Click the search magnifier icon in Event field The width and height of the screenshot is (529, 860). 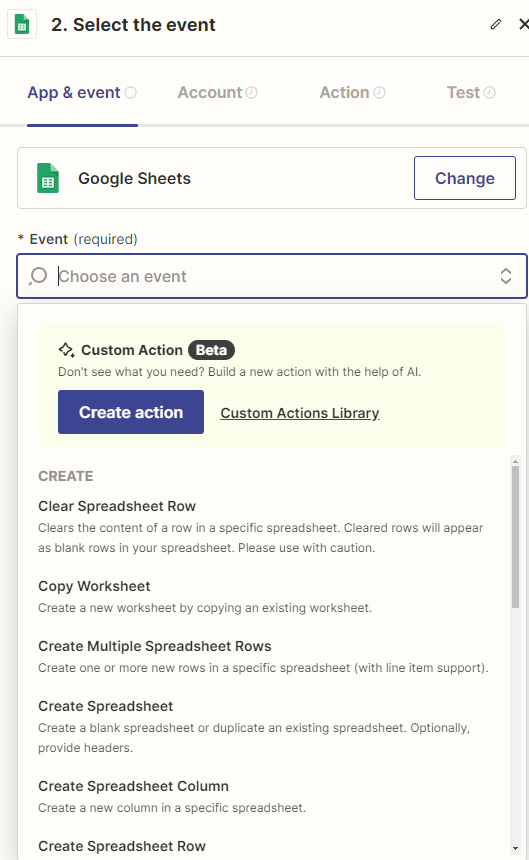click(x=38, y=276)
